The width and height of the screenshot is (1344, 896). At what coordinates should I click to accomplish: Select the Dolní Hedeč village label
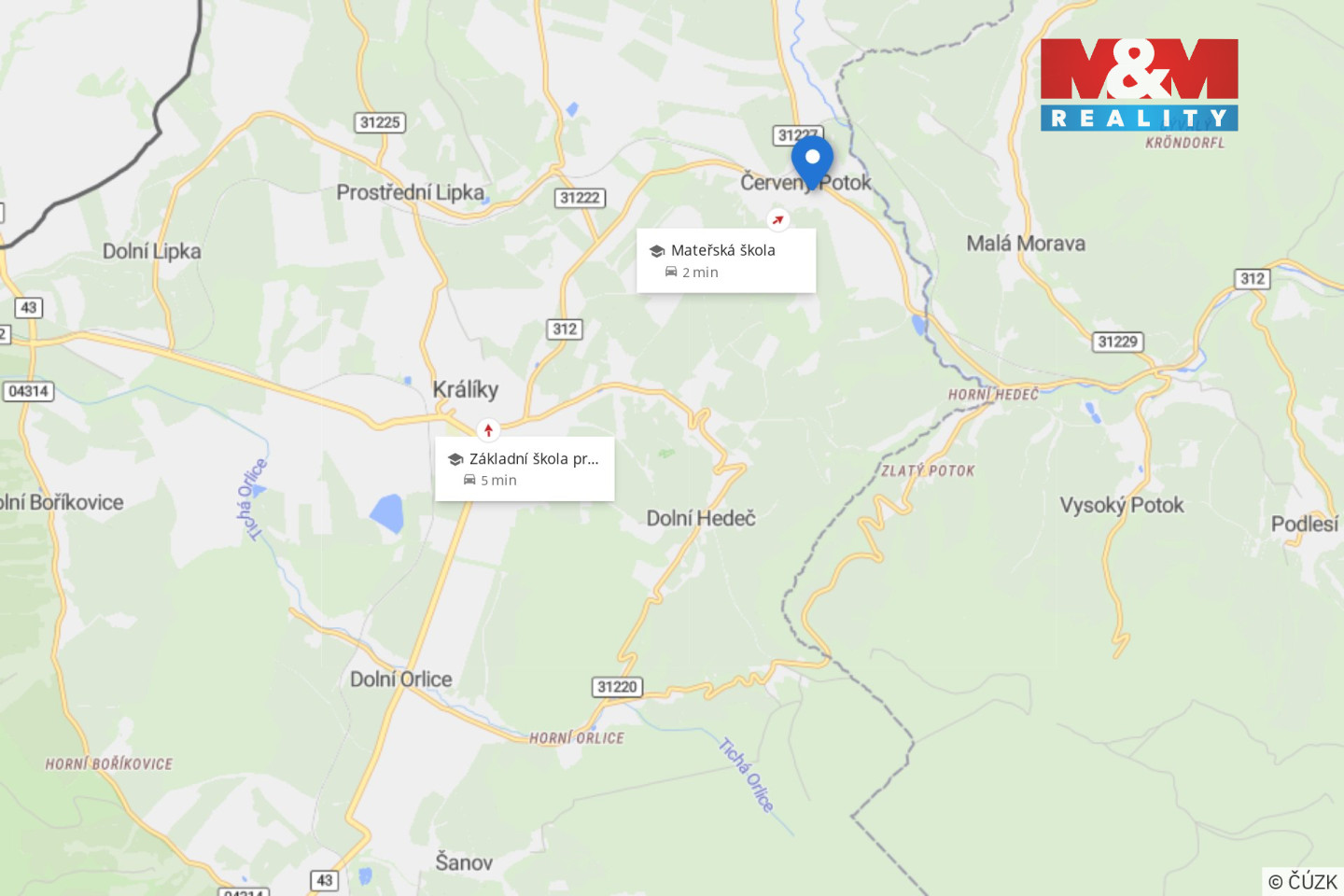tap(701, 518)
